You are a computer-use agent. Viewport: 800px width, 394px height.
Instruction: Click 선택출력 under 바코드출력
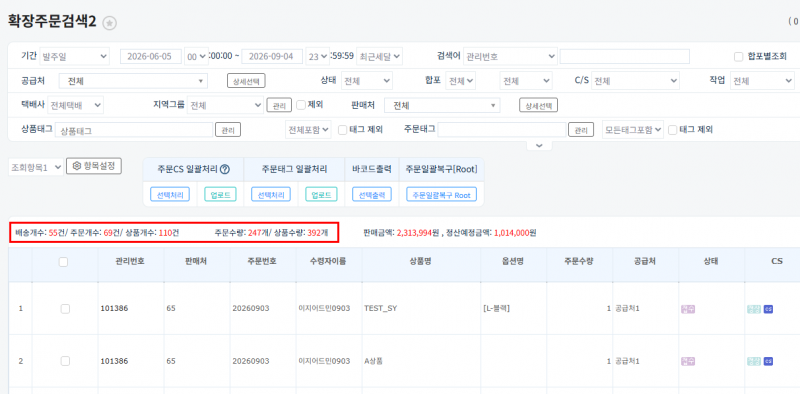pos(372,194)
